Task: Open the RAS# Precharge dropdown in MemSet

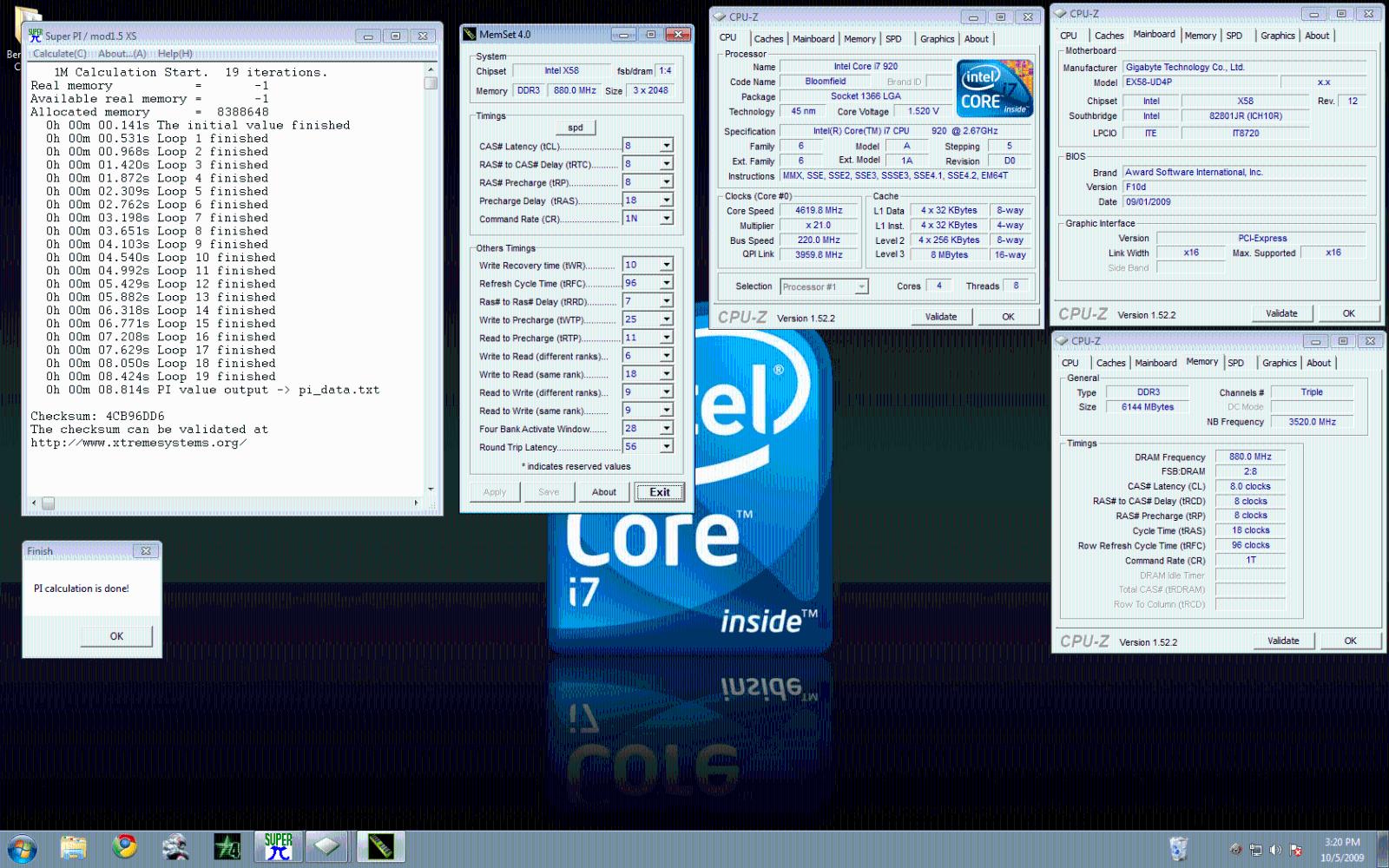Action: 667,182
